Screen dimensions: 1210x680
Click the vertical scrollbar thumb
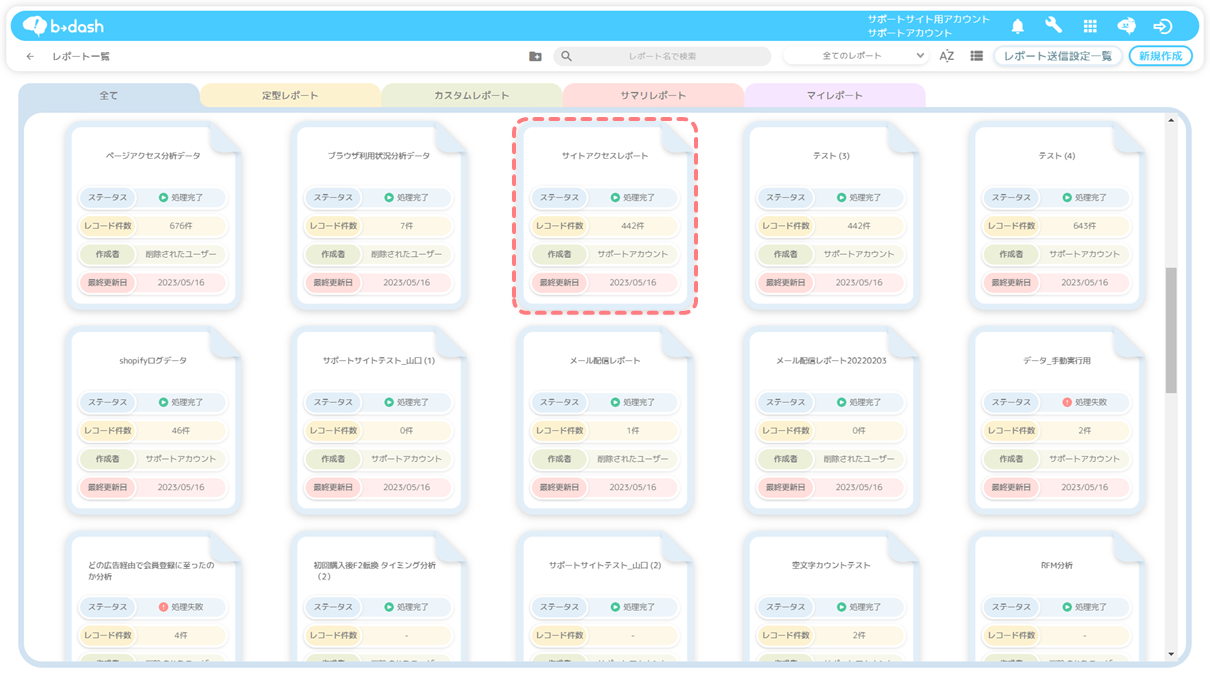click(x=1171, y=330)
